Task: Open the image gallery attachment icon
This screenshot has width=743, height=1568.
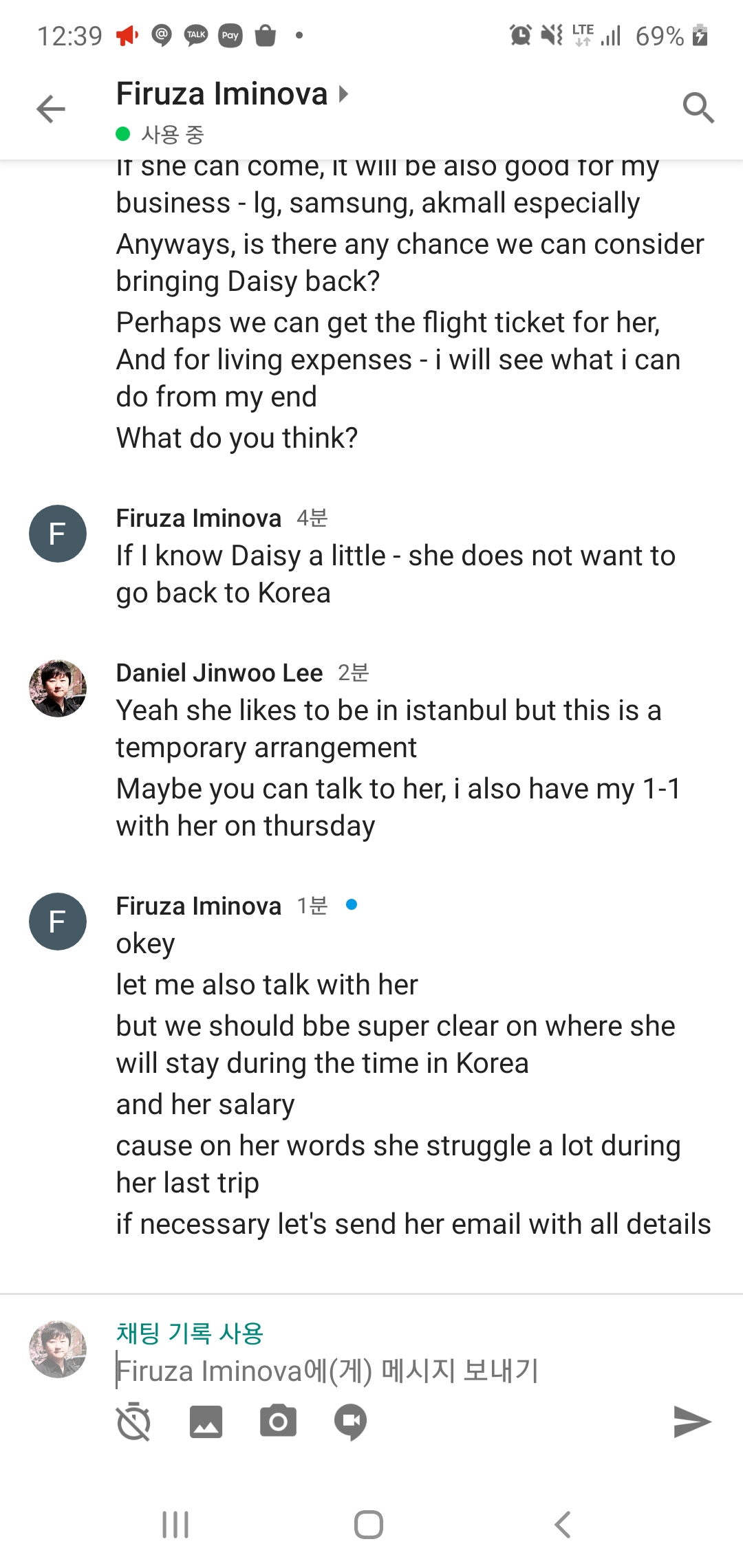Action: (x=206, y=1422)
